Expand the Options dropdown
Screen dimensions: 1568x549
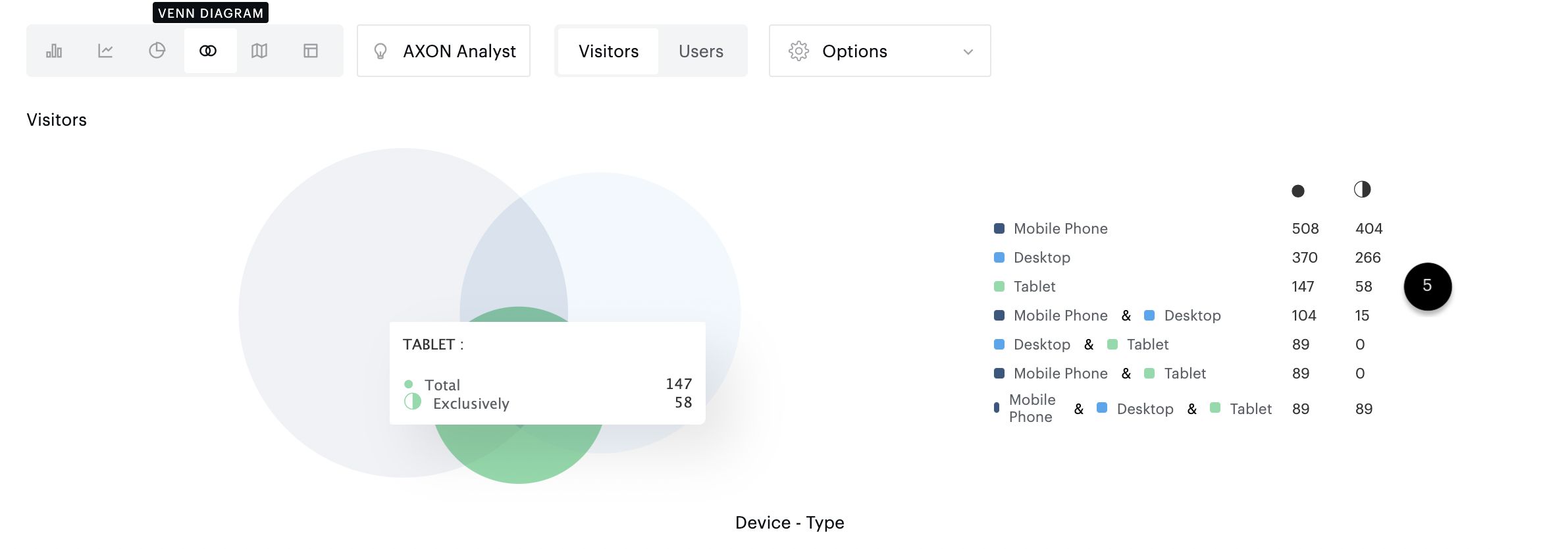[879, 51]
